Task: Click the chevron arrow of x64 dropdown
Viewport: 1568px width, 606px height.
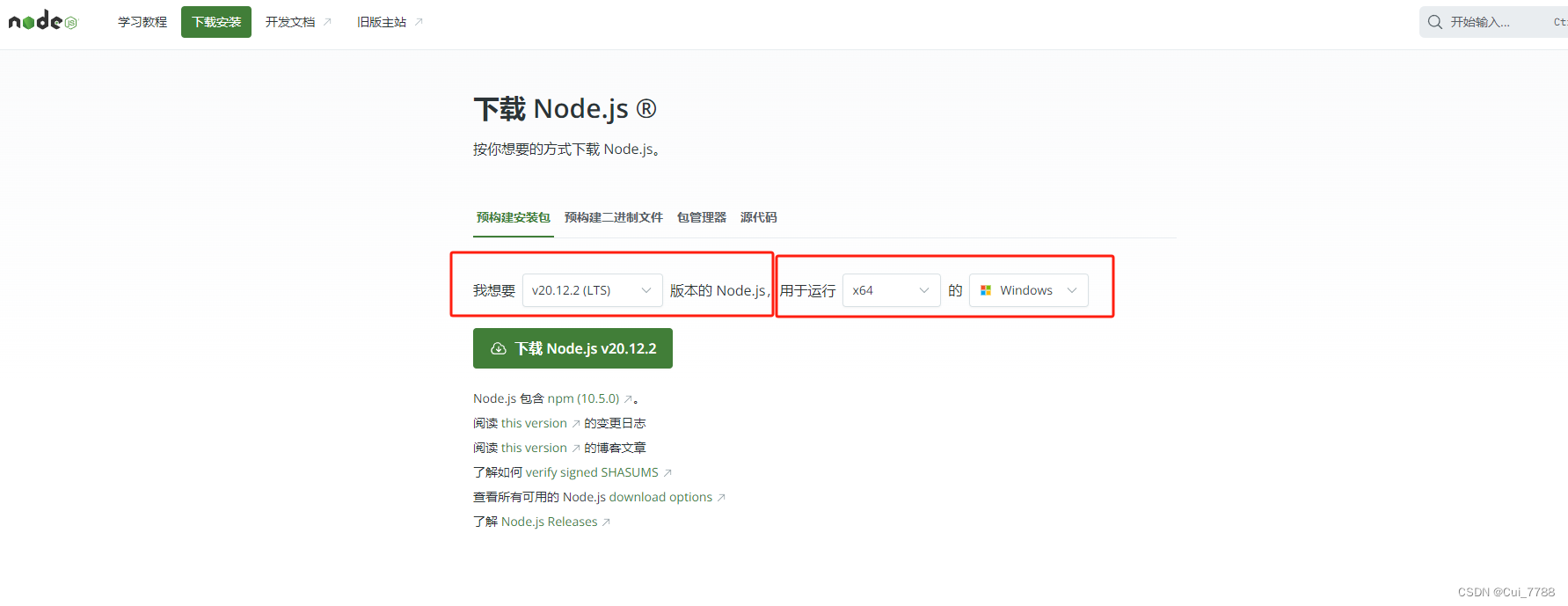Action: 924,290
